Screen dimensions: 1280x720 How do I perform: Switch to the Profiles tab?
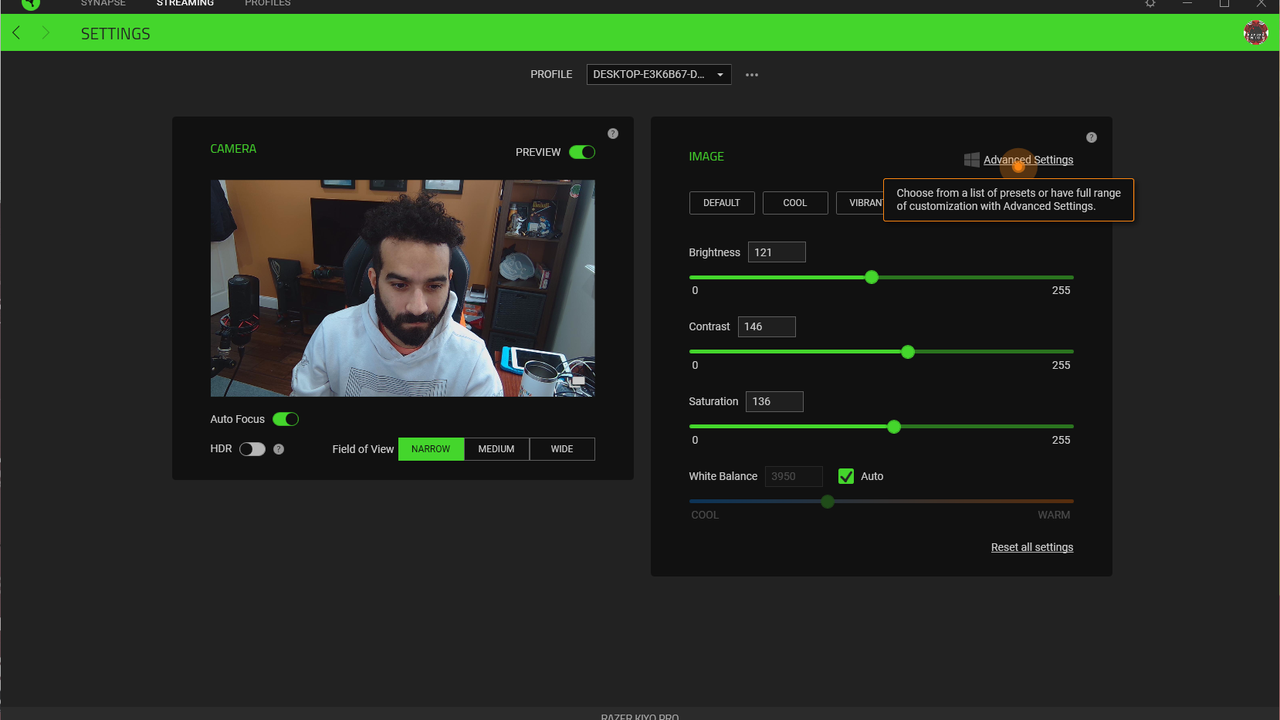(268, 4)
